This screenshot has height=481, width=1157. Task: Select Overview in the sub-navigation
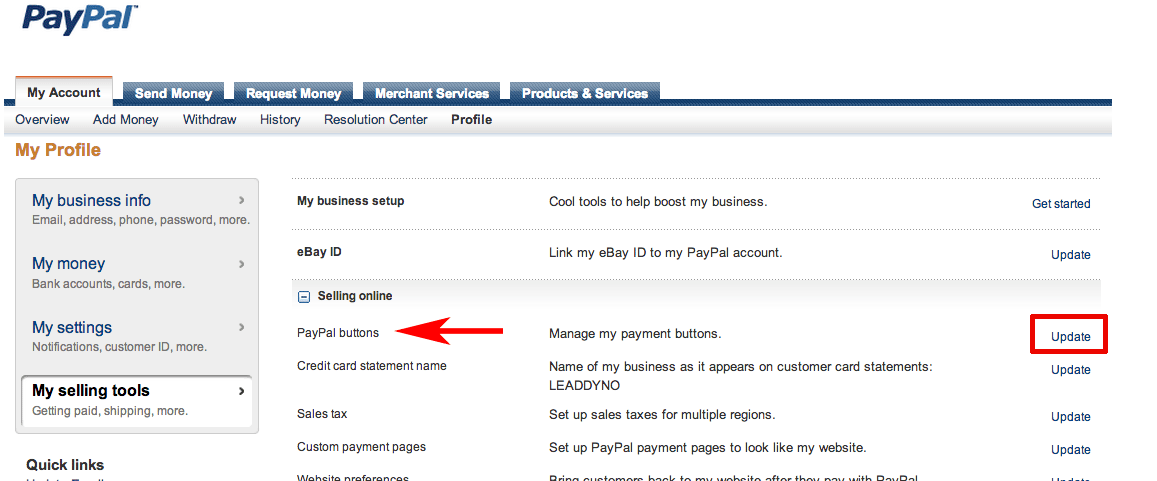[42, 120]
